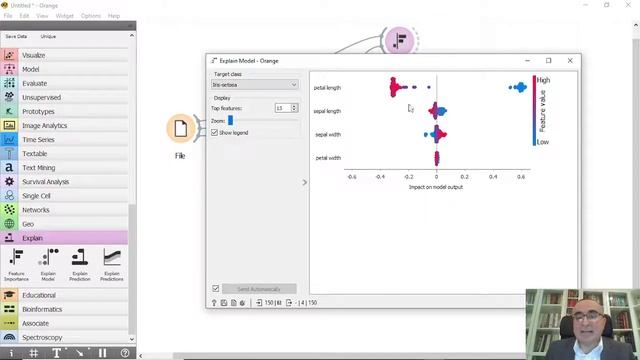640x360 pixels.
Task: Open the Target class dropdown
Action: point(255,84)
